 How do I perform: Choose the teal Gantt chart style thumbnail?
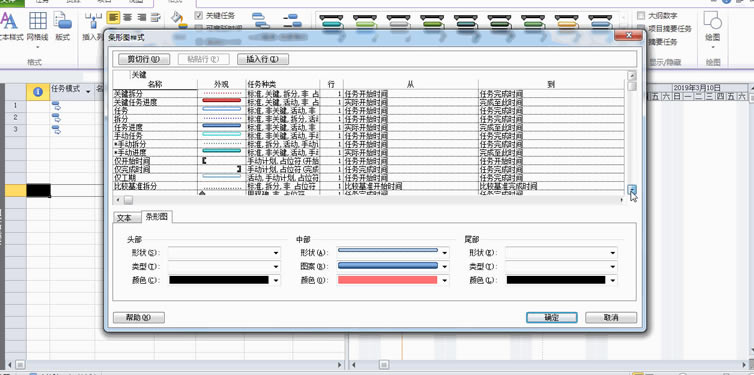tap(332, 22)
